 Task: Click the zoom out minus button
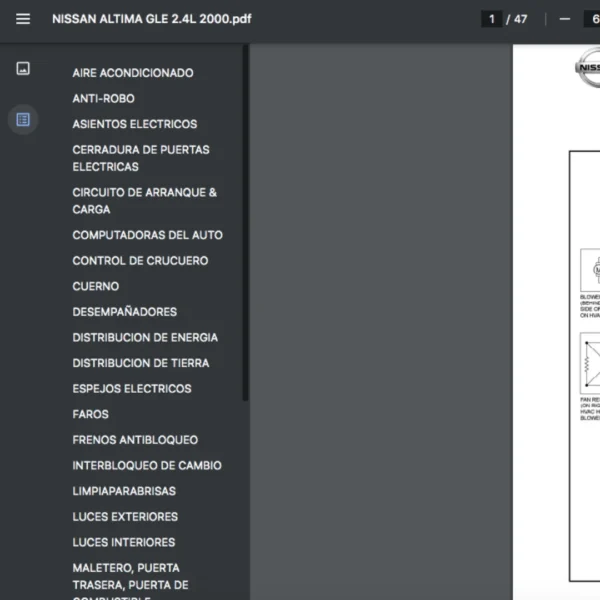tap(564, 19)
